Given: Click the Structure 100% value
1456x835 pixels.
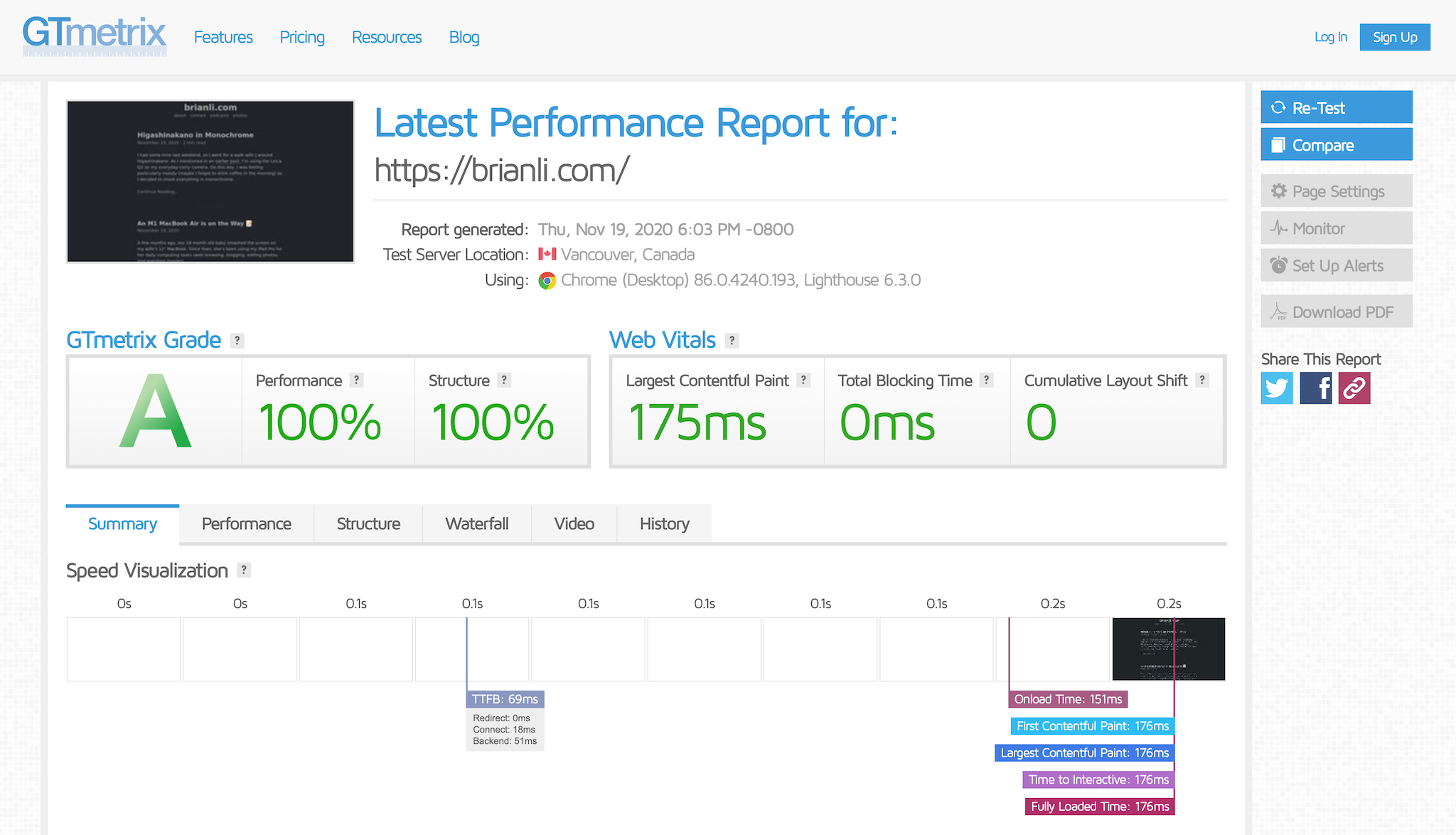Looking at the screenshot, I should point(493,422).
